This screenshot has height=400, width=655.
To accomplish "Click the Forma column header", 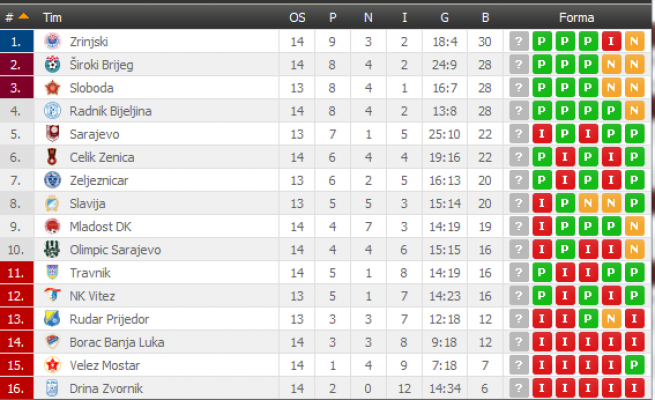I will (576, 17).
